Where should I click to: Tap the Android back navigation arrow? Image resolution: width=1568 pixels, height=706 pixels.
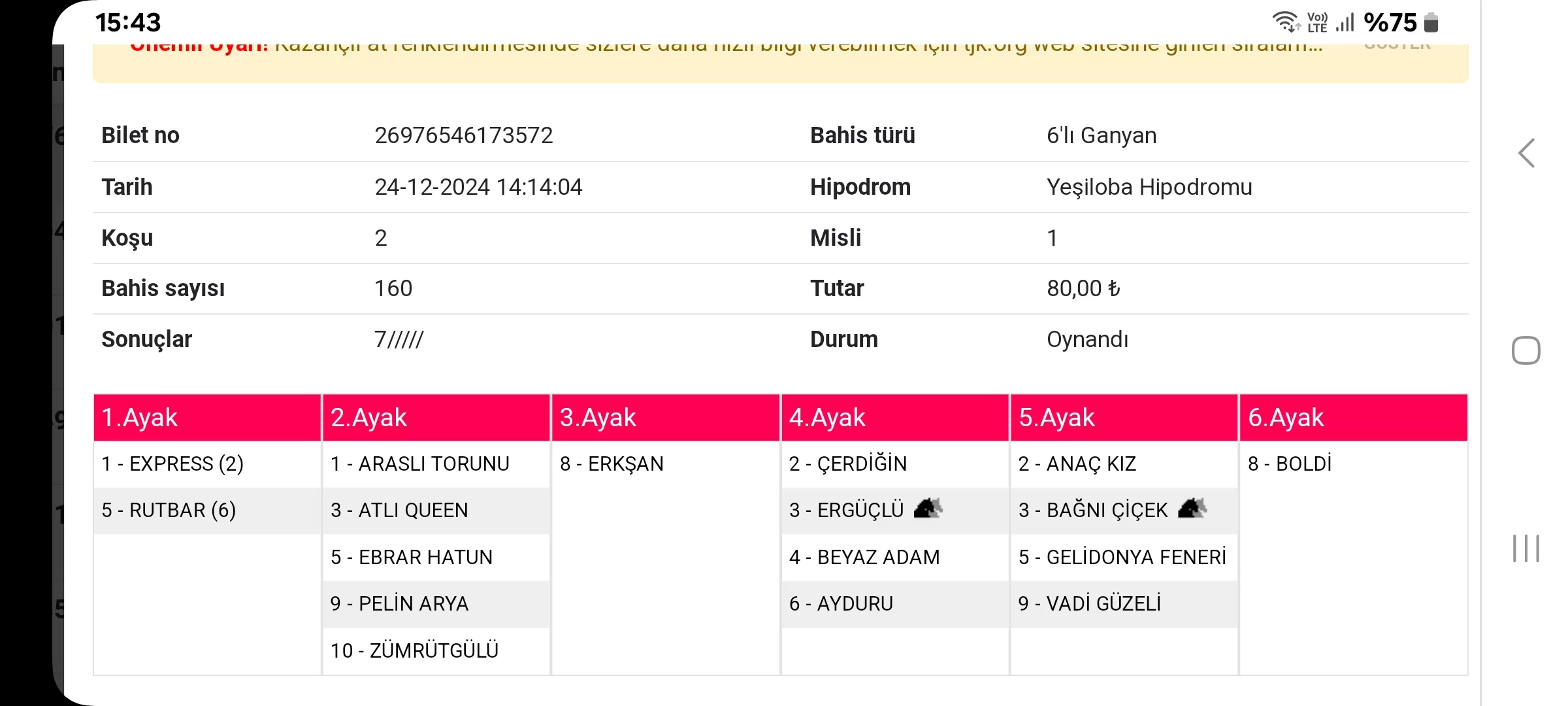pyautogui.click(x=1526, y=154)
